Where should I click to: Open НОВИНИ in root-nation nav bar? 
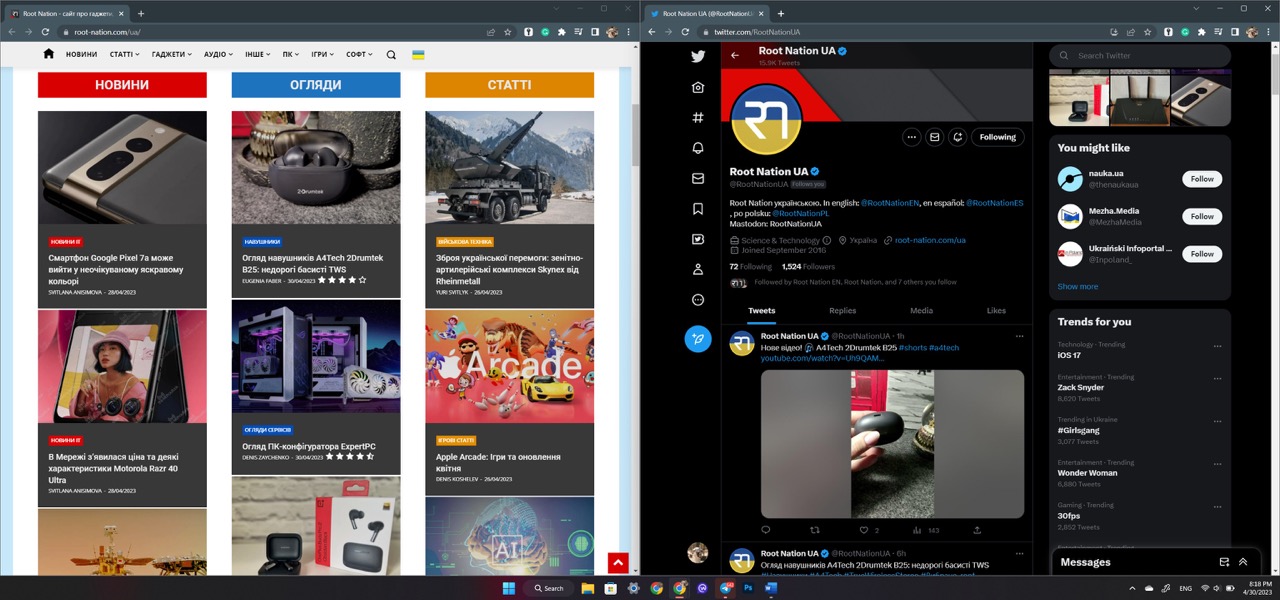[82, 55]
